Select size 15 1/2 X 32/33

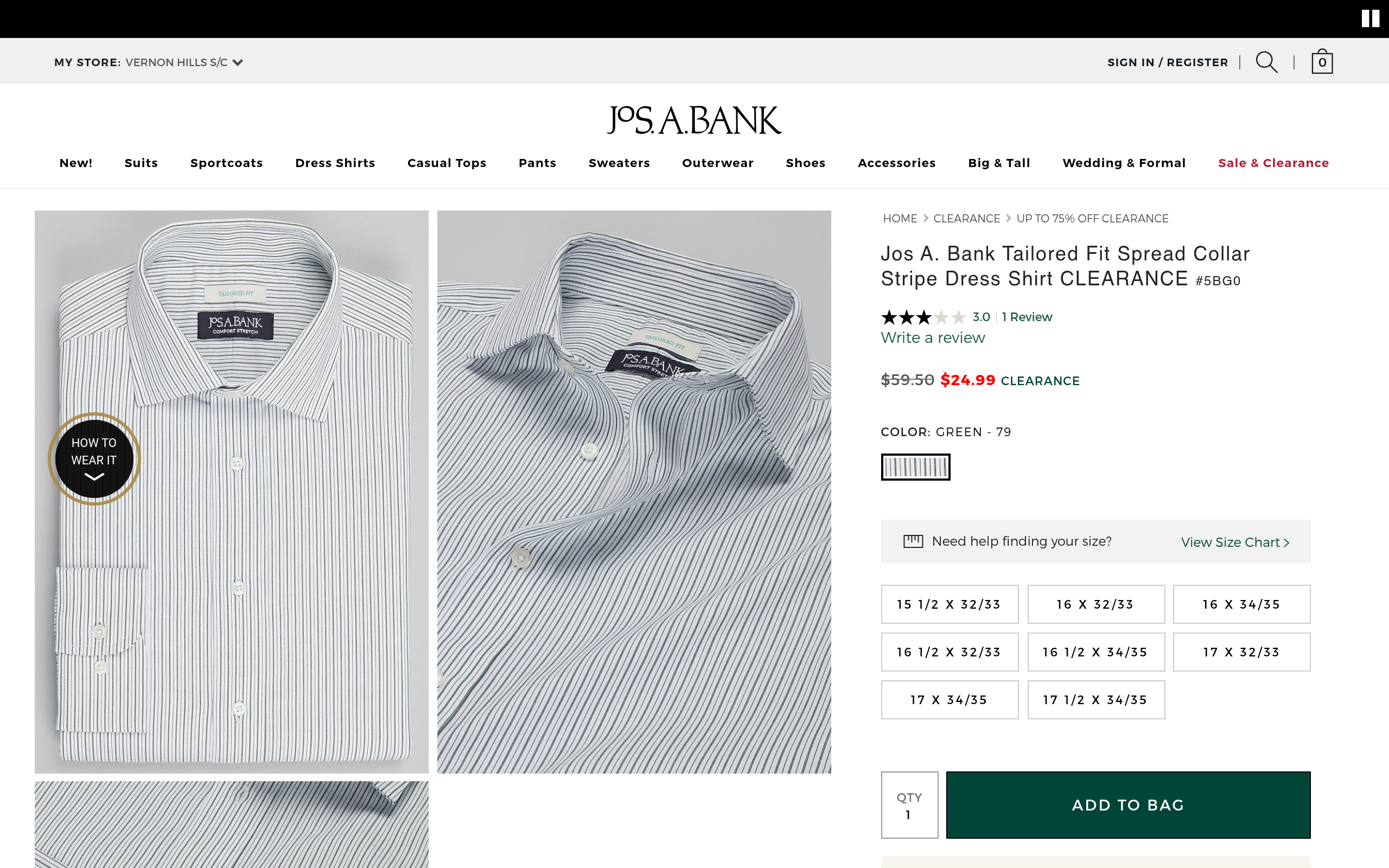coord(950,604)
